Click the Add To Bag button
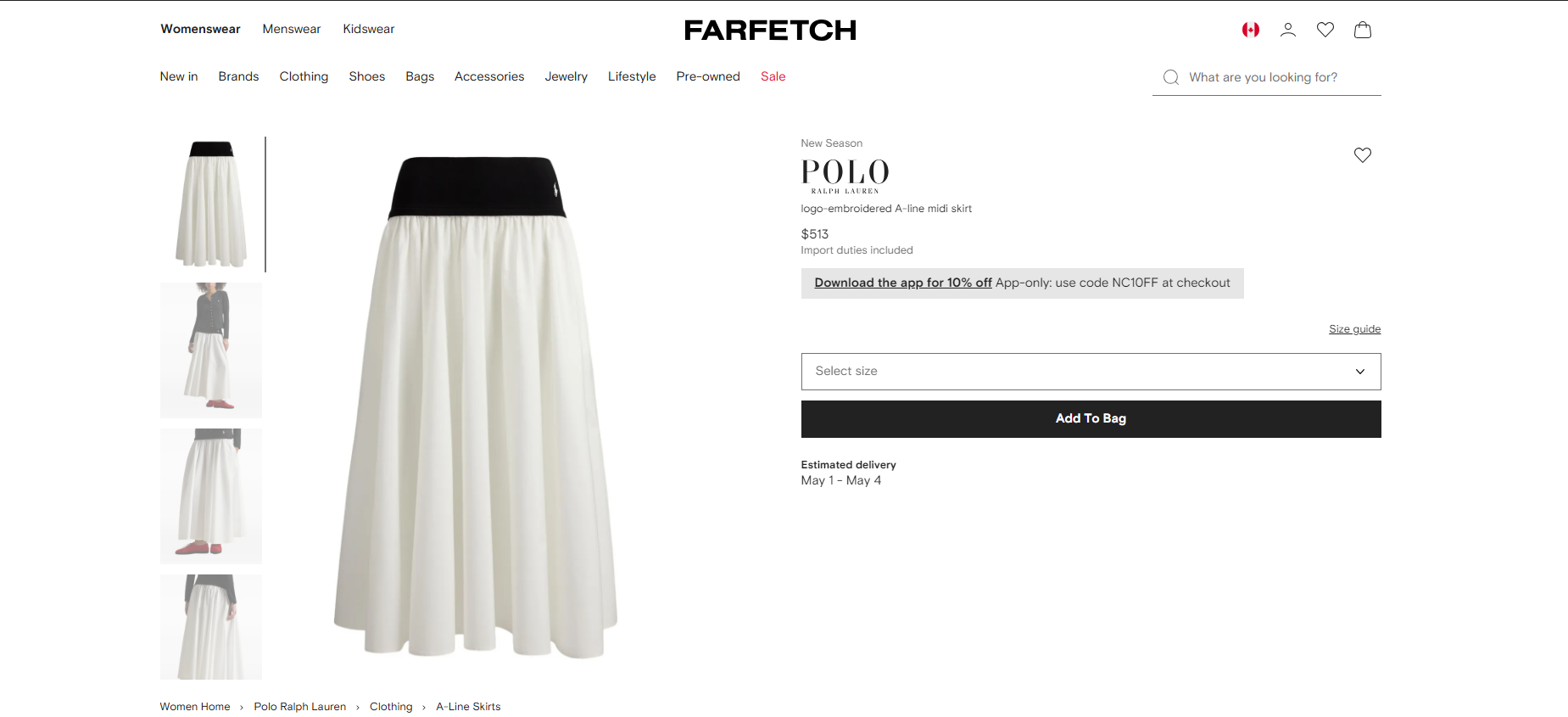 pyautogui.click(x=1091, y=419)
